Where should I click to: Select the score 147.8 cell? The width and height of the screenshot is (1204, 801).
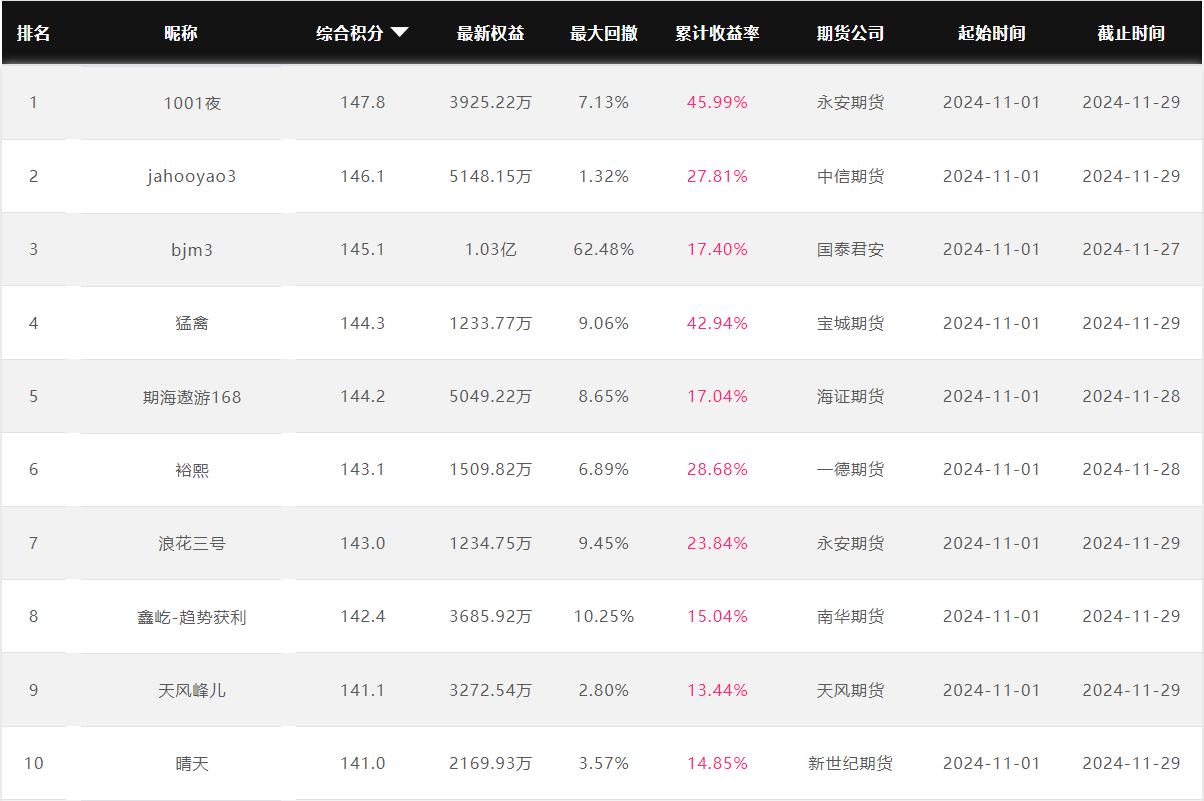(x=362, y=102)
